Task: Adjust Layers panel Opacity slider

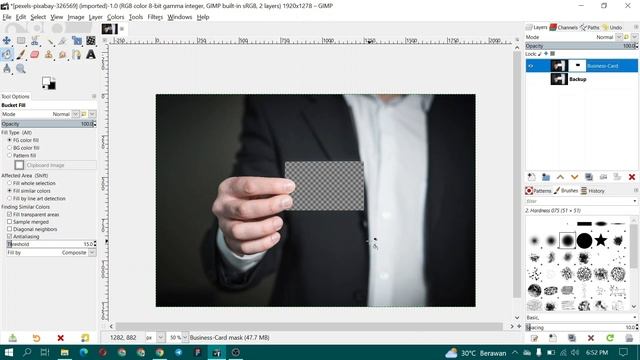Action: [582, 46]
